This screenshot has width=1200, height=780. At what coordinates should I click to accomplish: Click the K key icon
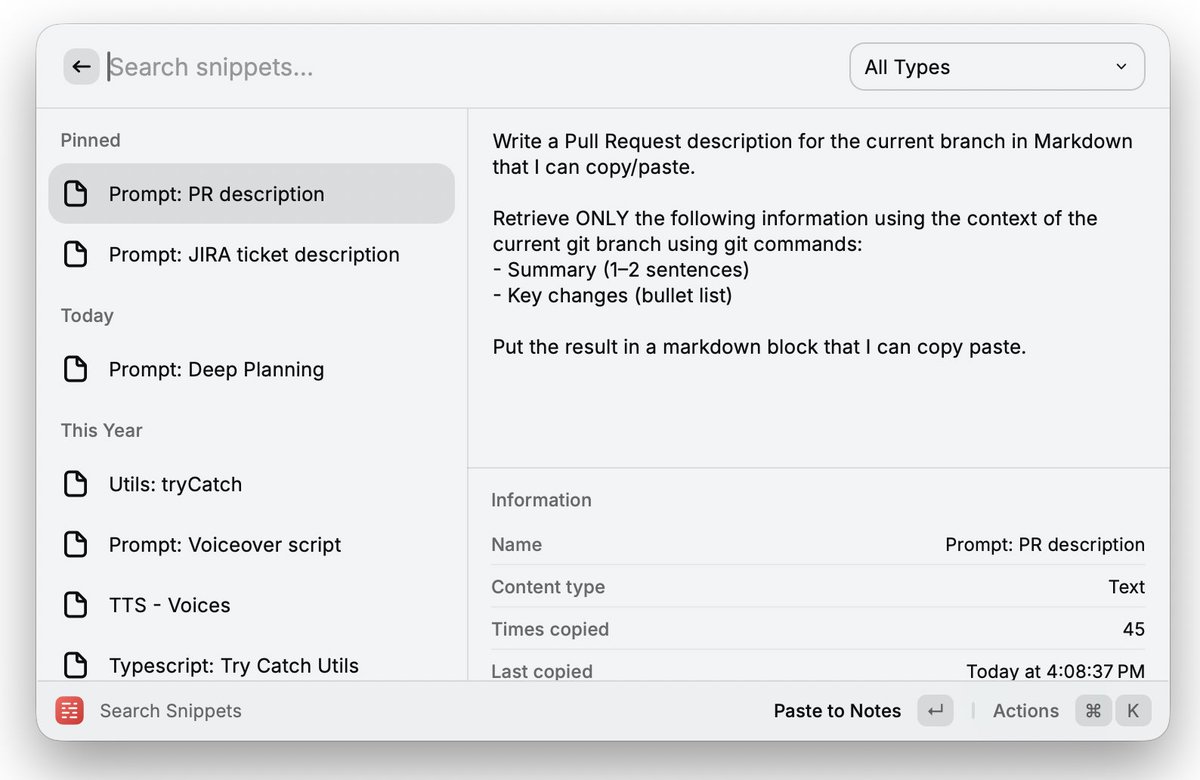1133,711
